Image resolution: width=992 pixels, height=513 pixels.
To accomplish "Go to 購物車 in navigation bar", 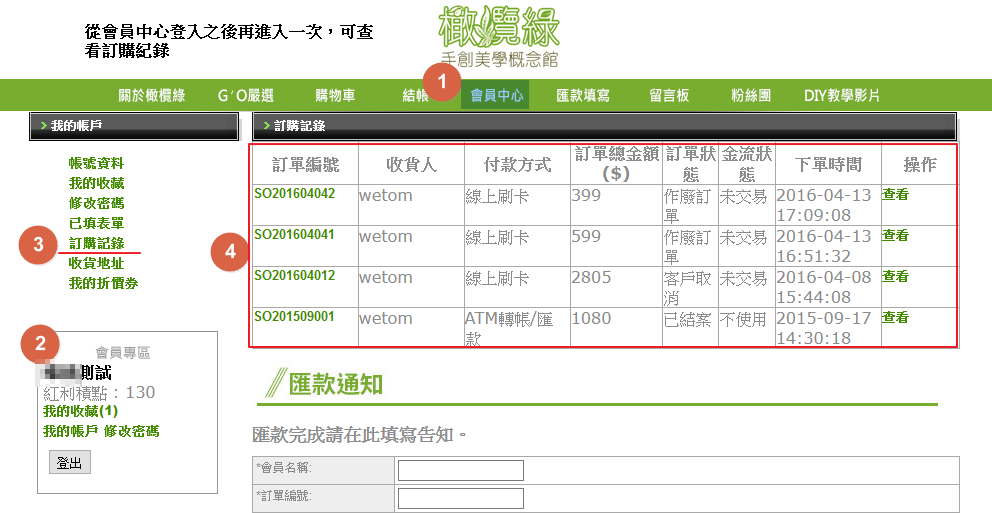I will (335, 96).
